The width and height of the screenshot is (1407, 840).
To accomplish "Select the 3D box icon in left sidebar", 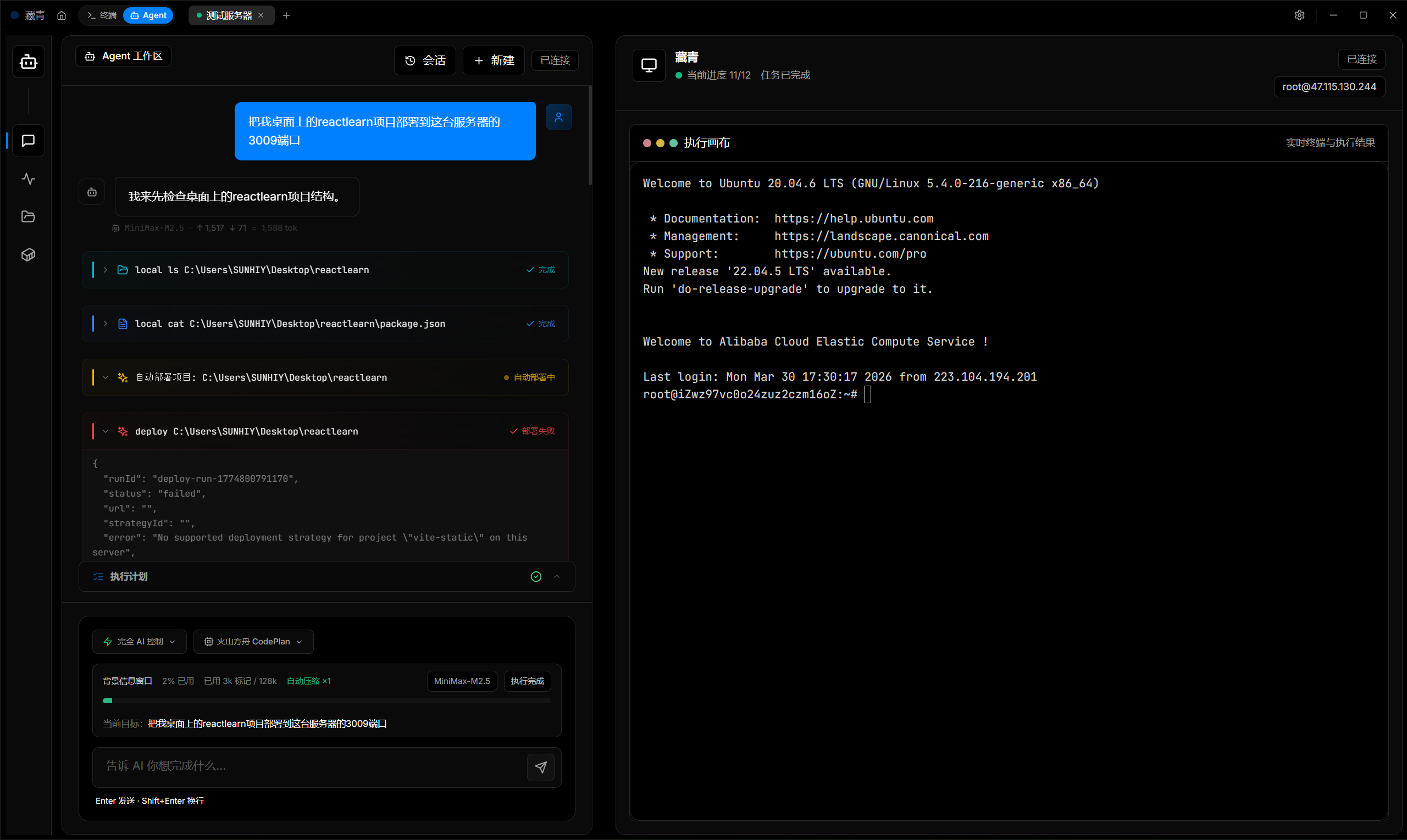I will [x=29, y=255].
